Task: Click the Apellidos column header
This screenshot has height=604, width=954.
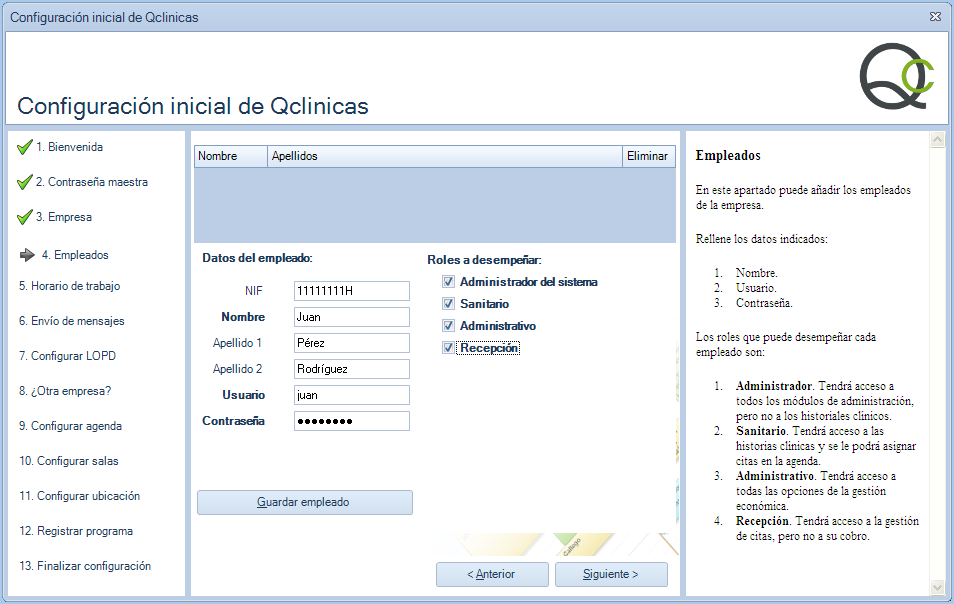Action: point(444,157)
